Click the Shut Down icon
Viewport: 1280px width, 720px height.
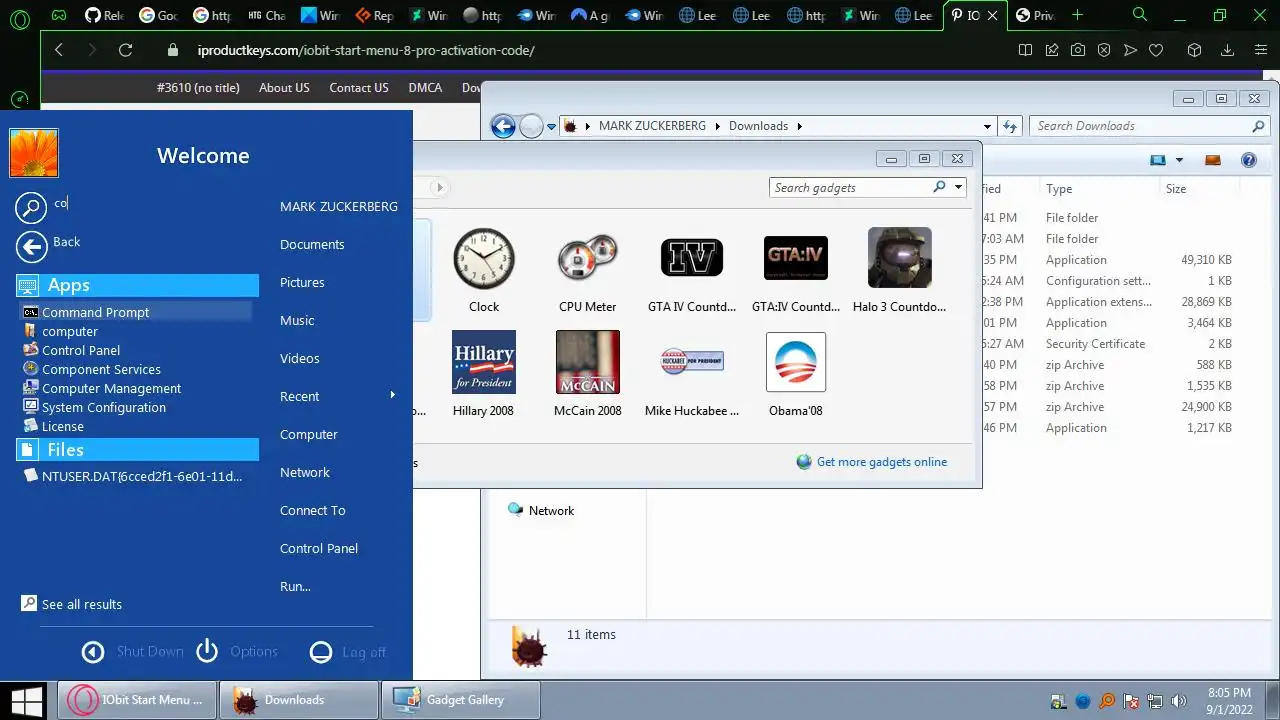click(x=93, y=652)
